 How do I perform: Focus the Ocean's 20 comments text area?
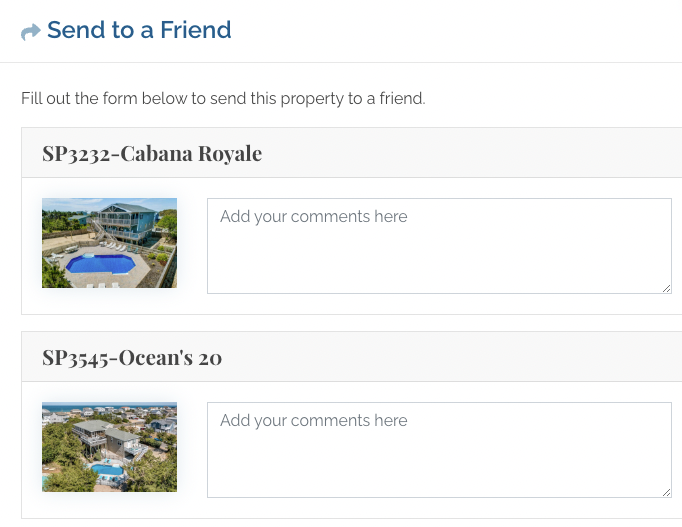coord(439,450)
